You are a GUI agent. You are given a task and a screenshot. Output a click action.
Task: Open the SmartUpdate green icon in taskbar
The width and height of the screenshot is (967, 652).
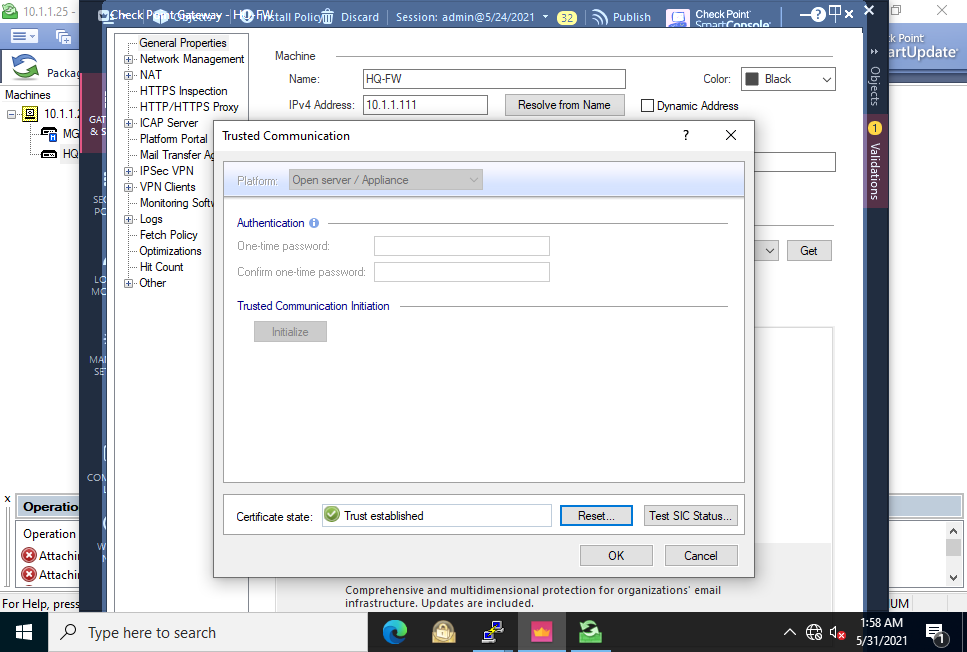click(x=590, y=632)
